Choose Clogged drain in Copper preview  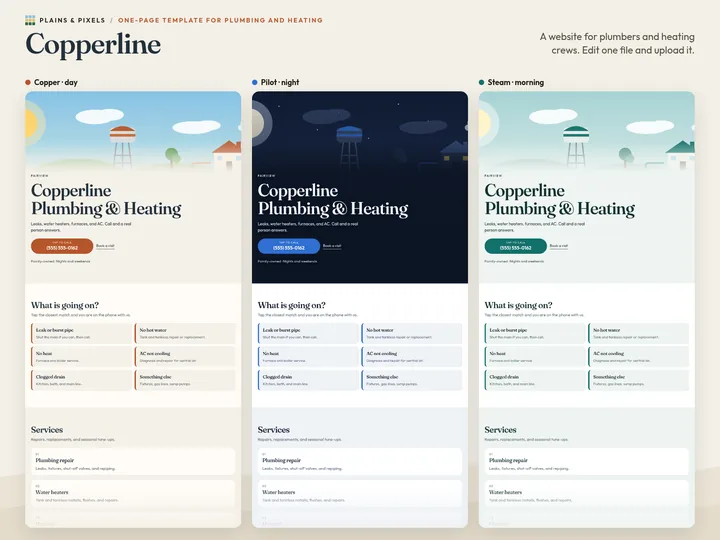click(81, 380)
